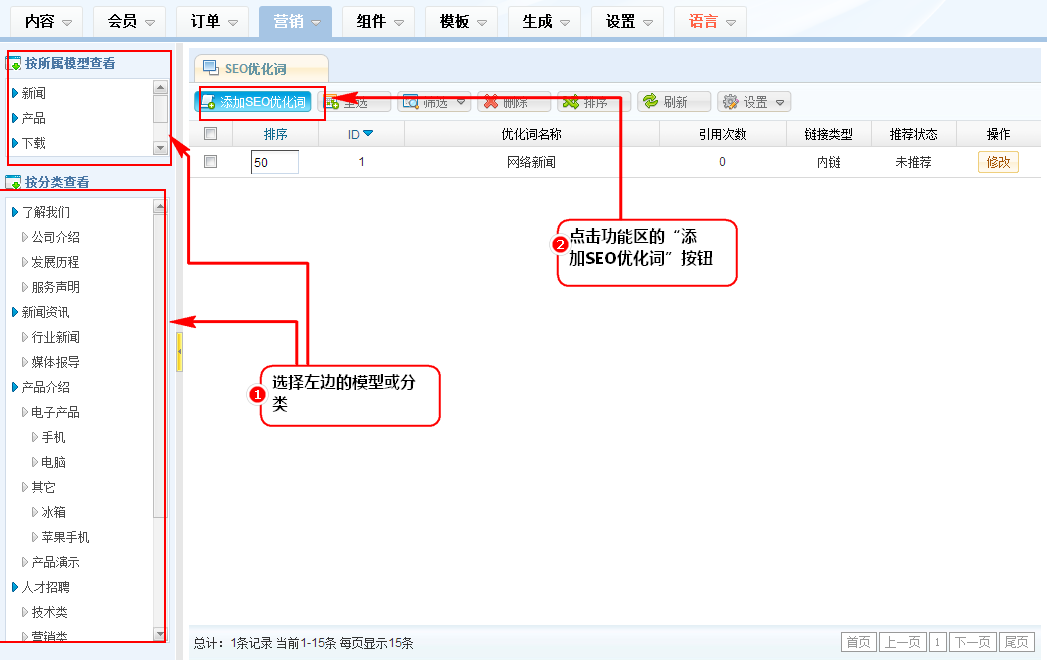This screenshot has height=662, width=1047.
Task: Expand the 了解我们 category tree node
Action: tap(15, 212)
